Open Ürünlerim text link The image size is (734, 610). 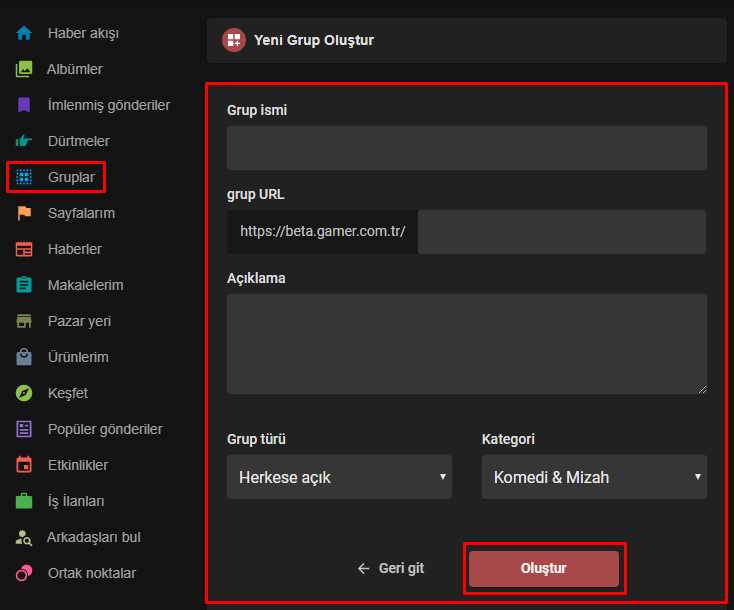78,357
